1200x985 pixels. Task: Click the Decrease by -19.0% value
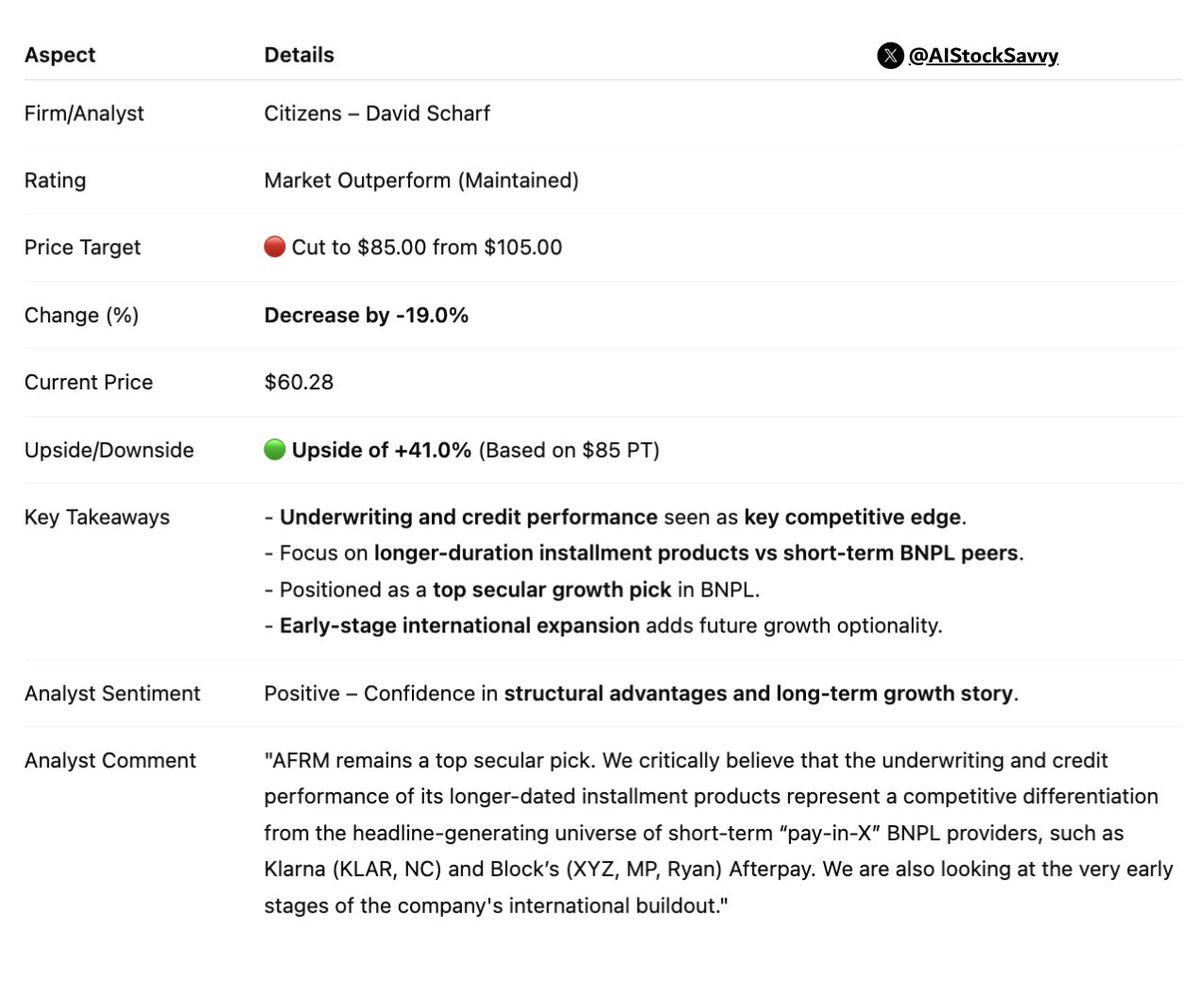pos(366,315)
